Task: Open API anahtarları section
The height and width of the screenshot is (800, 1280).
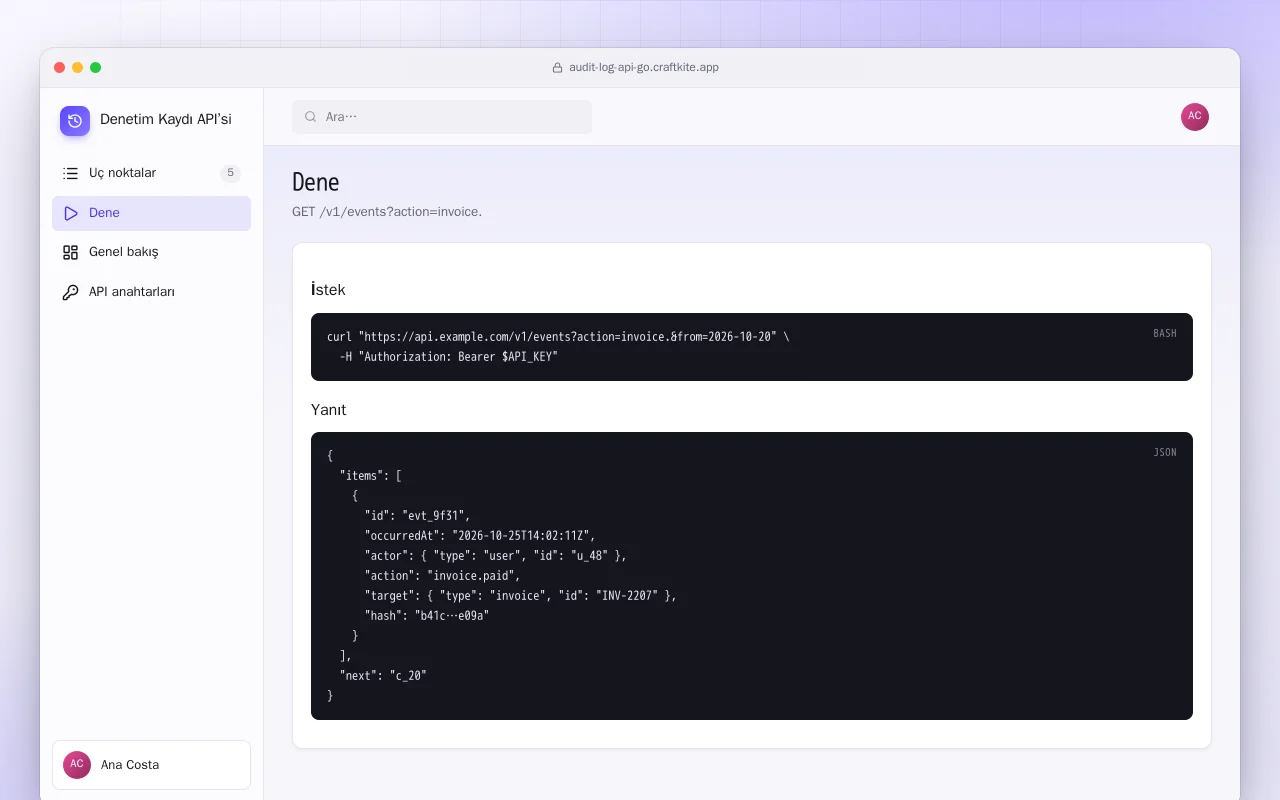Action: tap(151, 292)
